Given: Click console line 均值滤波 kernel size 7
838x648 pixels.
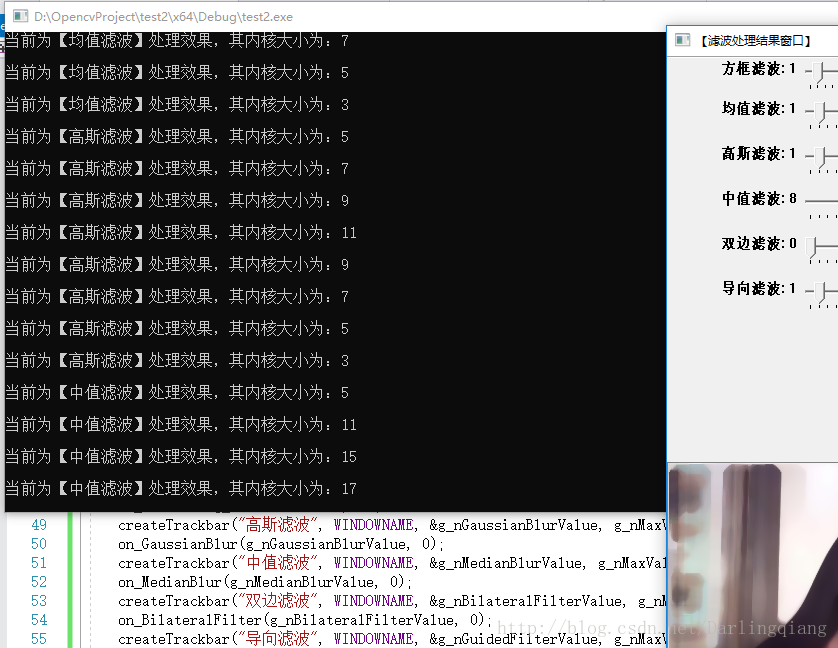Looking at the screenshot, I should click(x=177, y=41).
